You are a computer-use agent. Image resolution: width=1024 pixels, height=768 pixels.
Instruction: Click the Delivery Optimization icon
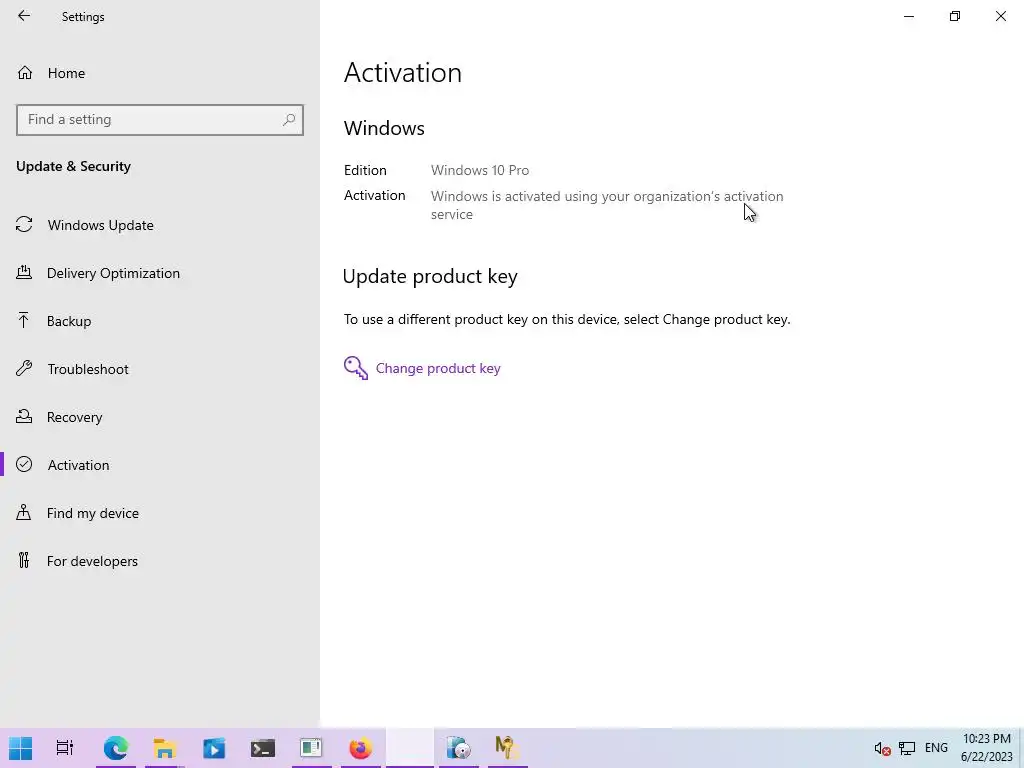(24, 272)
